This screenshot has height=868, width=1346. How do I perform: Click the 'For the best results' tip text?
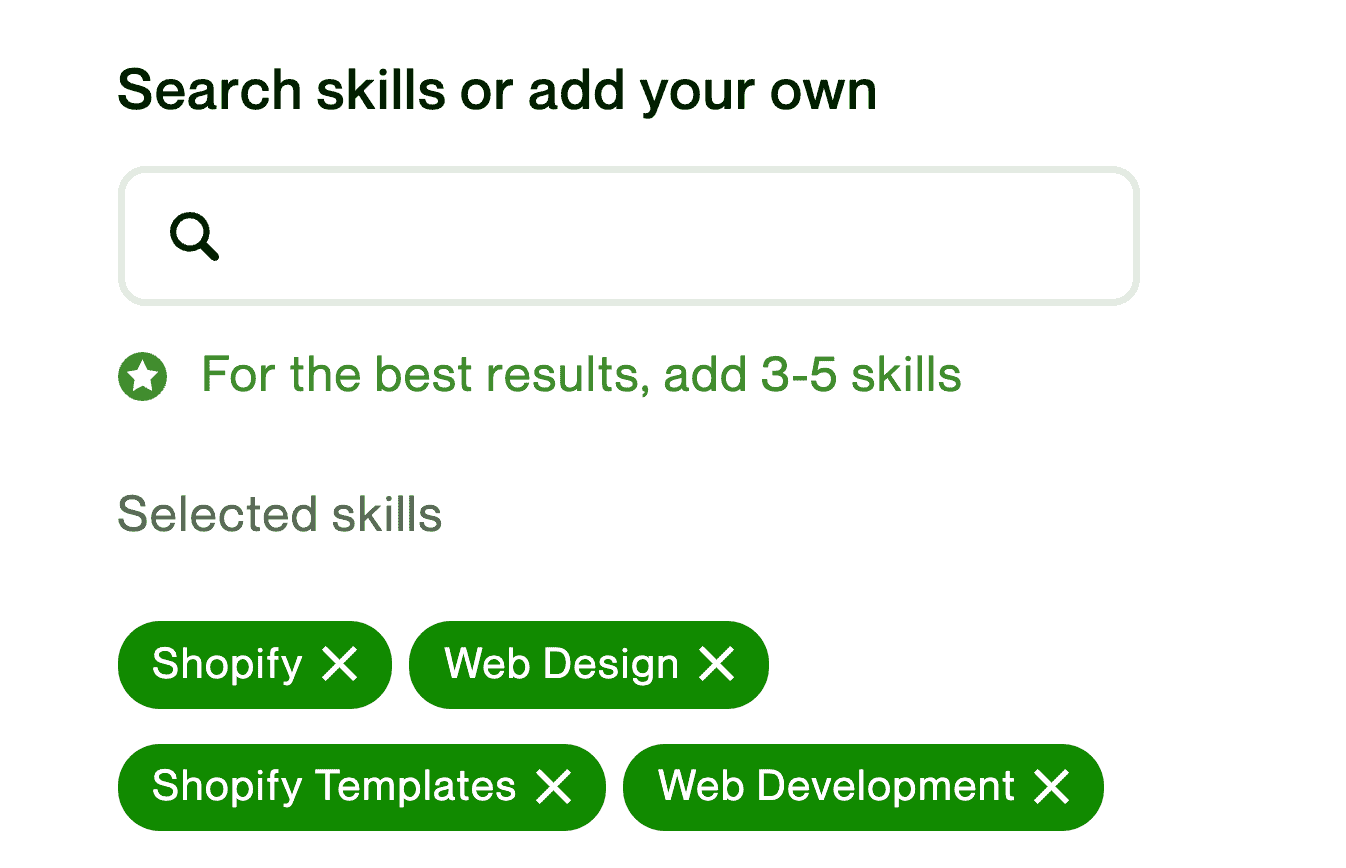pos(580,375)
